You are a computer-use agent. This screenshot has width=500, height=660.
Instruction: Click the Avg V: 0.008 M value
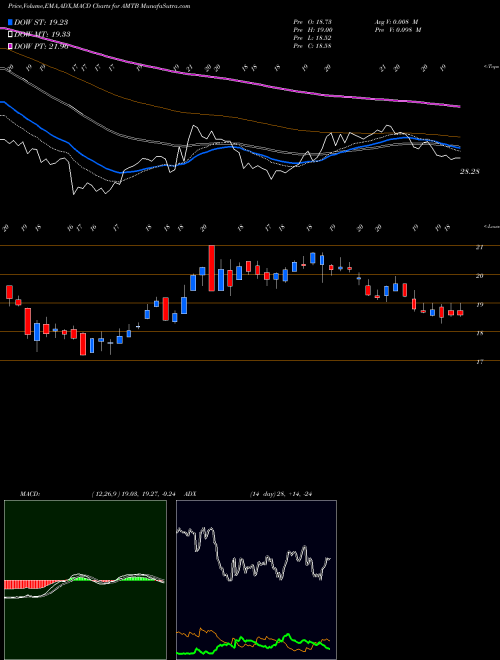pyautogui.click(x=397, y=22)
